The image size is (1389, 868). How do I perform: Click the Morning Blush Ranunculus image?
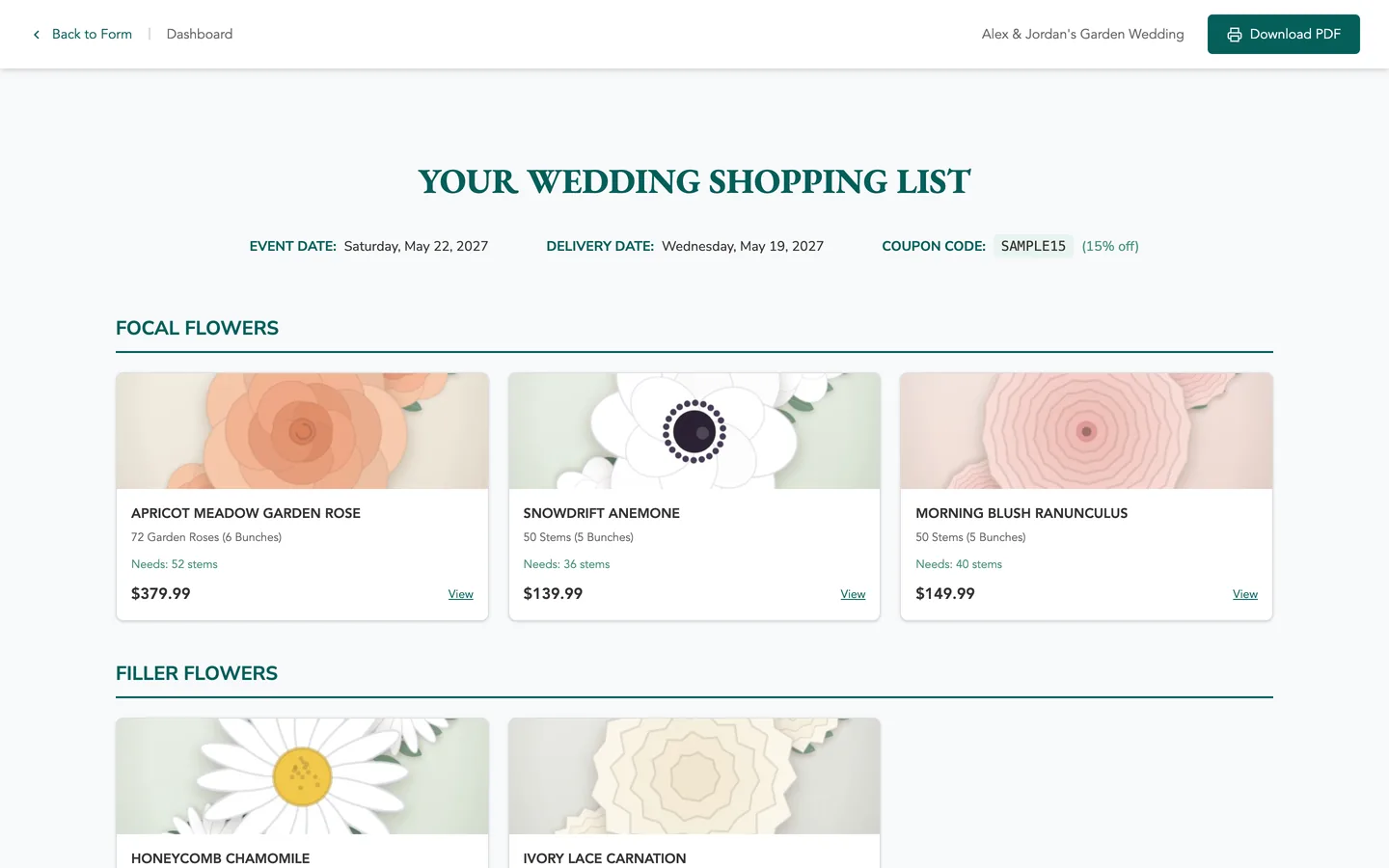(x=1086, y=431)
